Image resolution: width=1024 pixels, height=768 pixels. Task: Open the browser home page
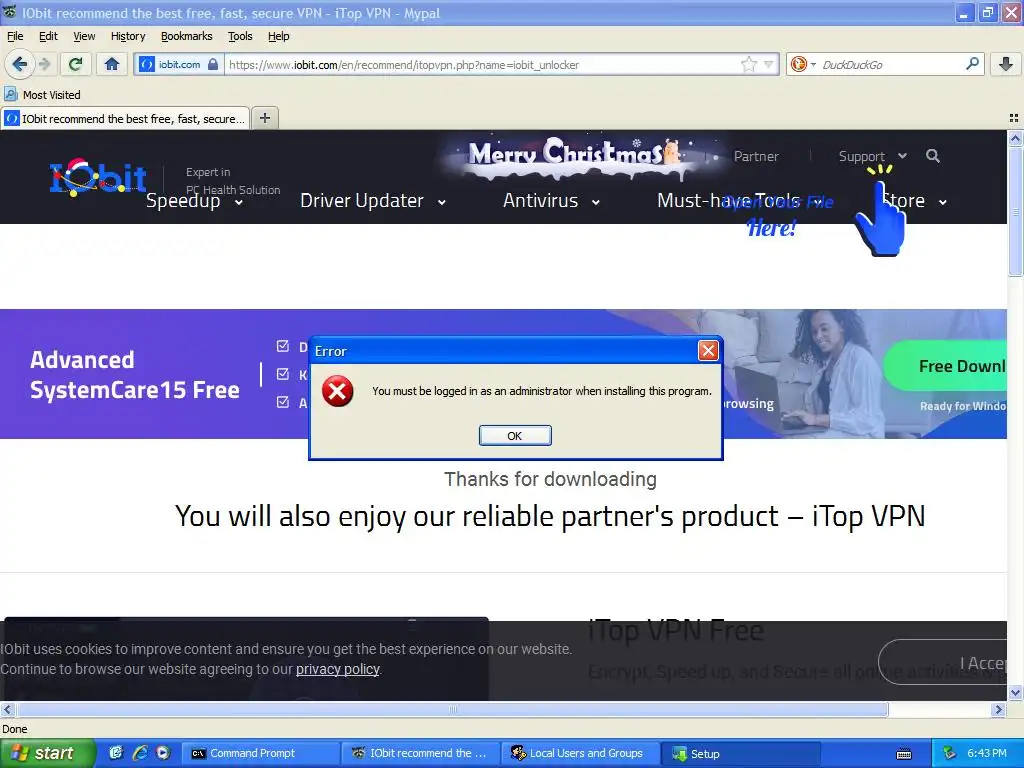(x=112, y=64)
